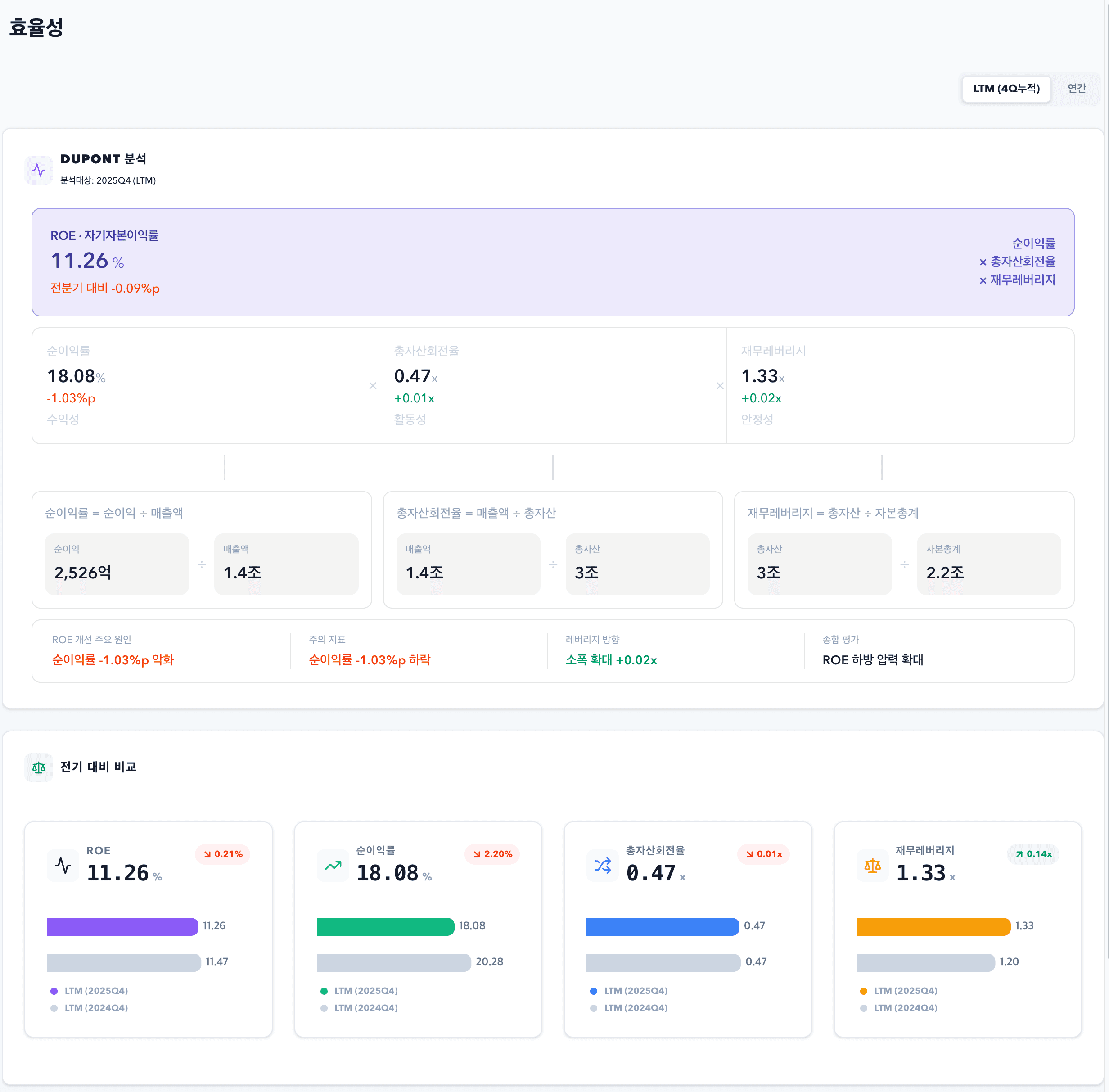Click the DuPont analysis pulse icon

point(38,170)
